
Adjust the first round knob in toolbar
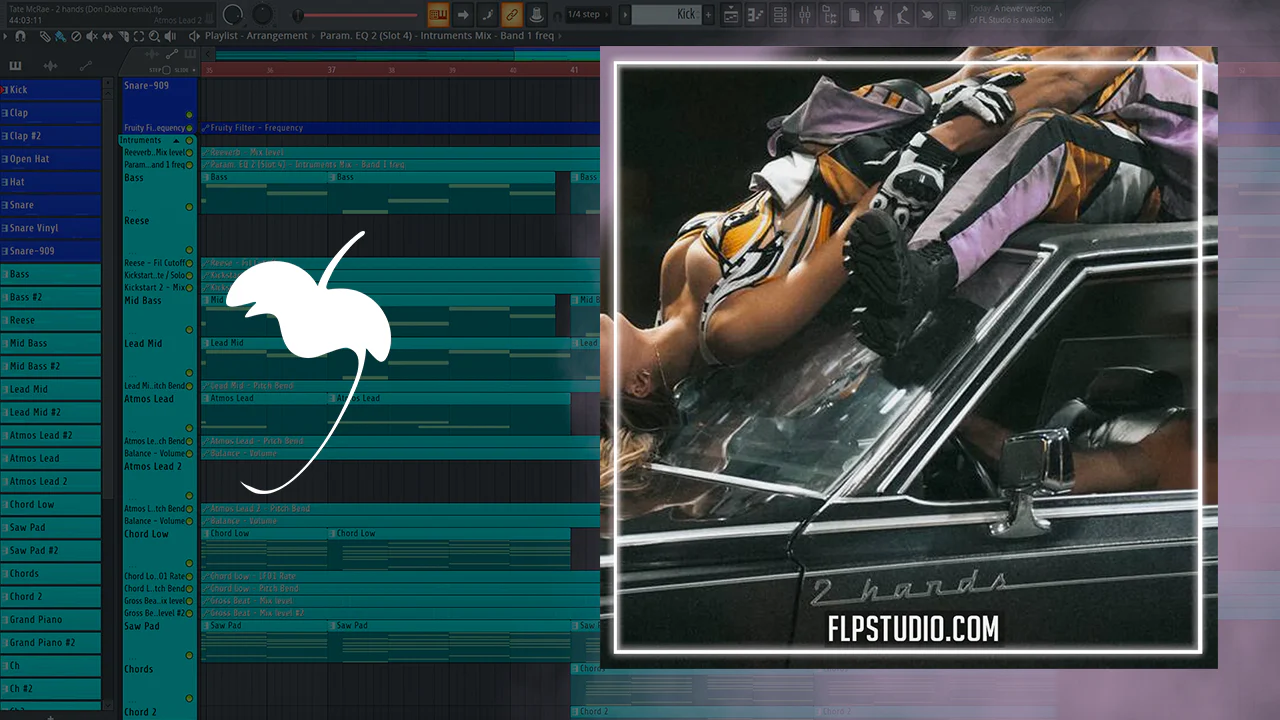(233, 14)
